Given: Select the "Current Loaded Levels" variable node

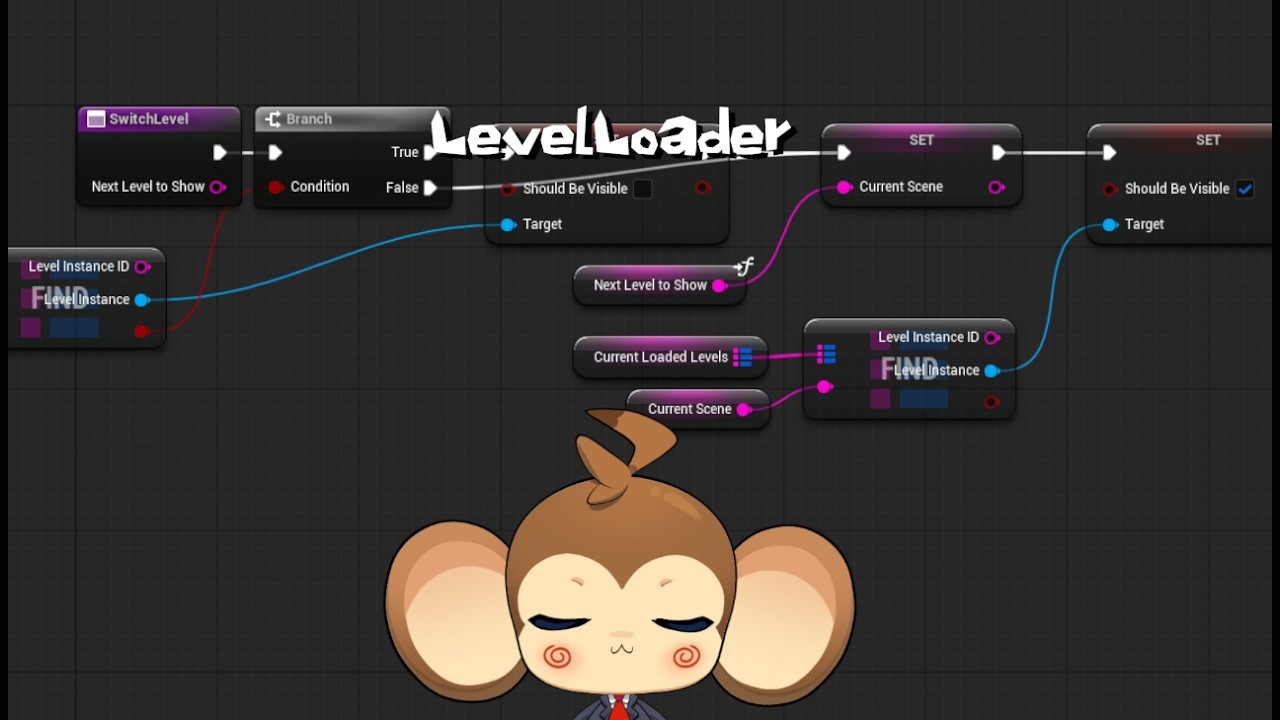Looking at the screenshot, I should [670, 357].
